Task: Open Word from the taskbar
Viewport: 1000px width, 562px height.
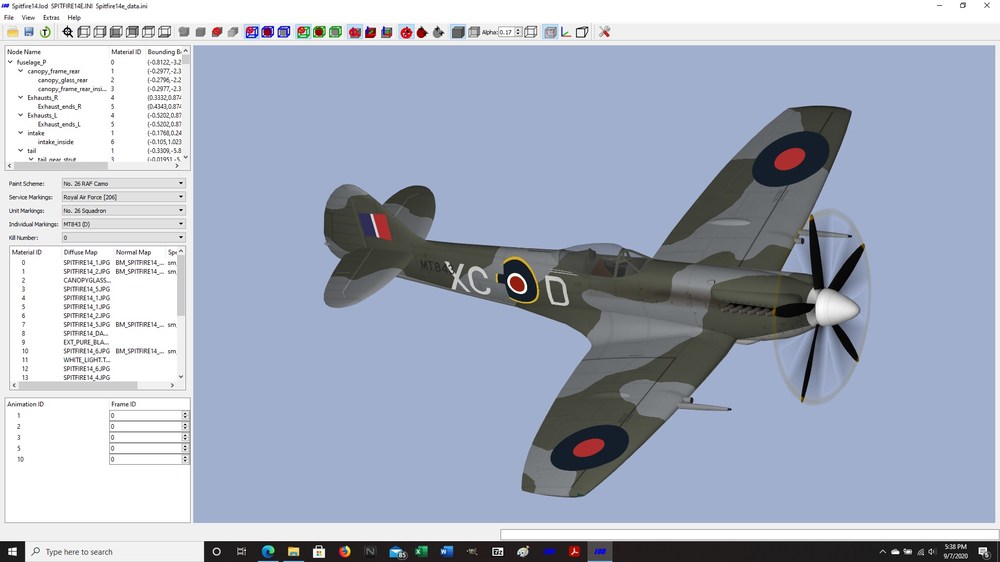Action: [446, 552]
